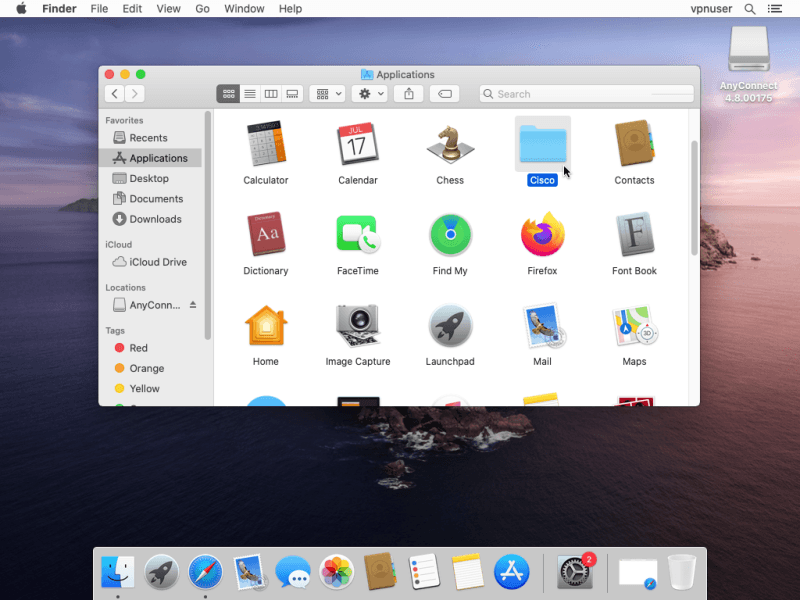Go back using the back arrow button
800x600 pixels.
coord(115,94)
